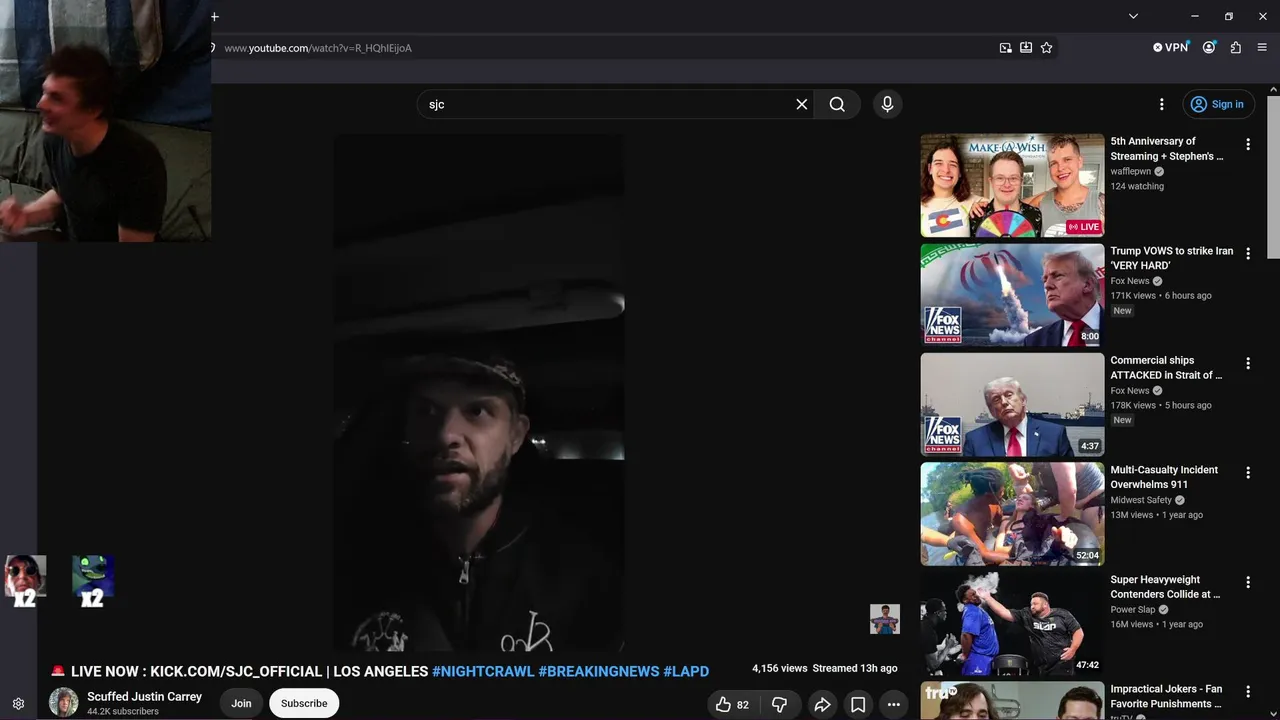The height and width of the screenshot is (720, 1280).
Task: Open the settings gear at bottom-left
Action: pos(18,704)
